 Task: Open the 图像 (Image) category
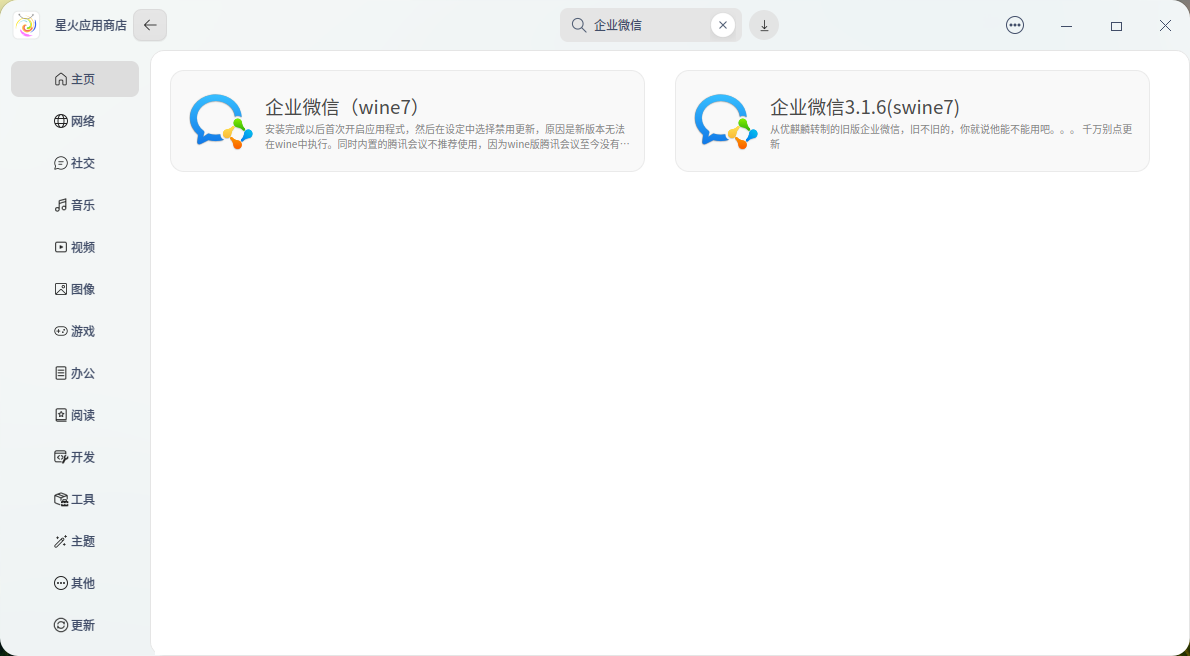[x=74, y=289]
